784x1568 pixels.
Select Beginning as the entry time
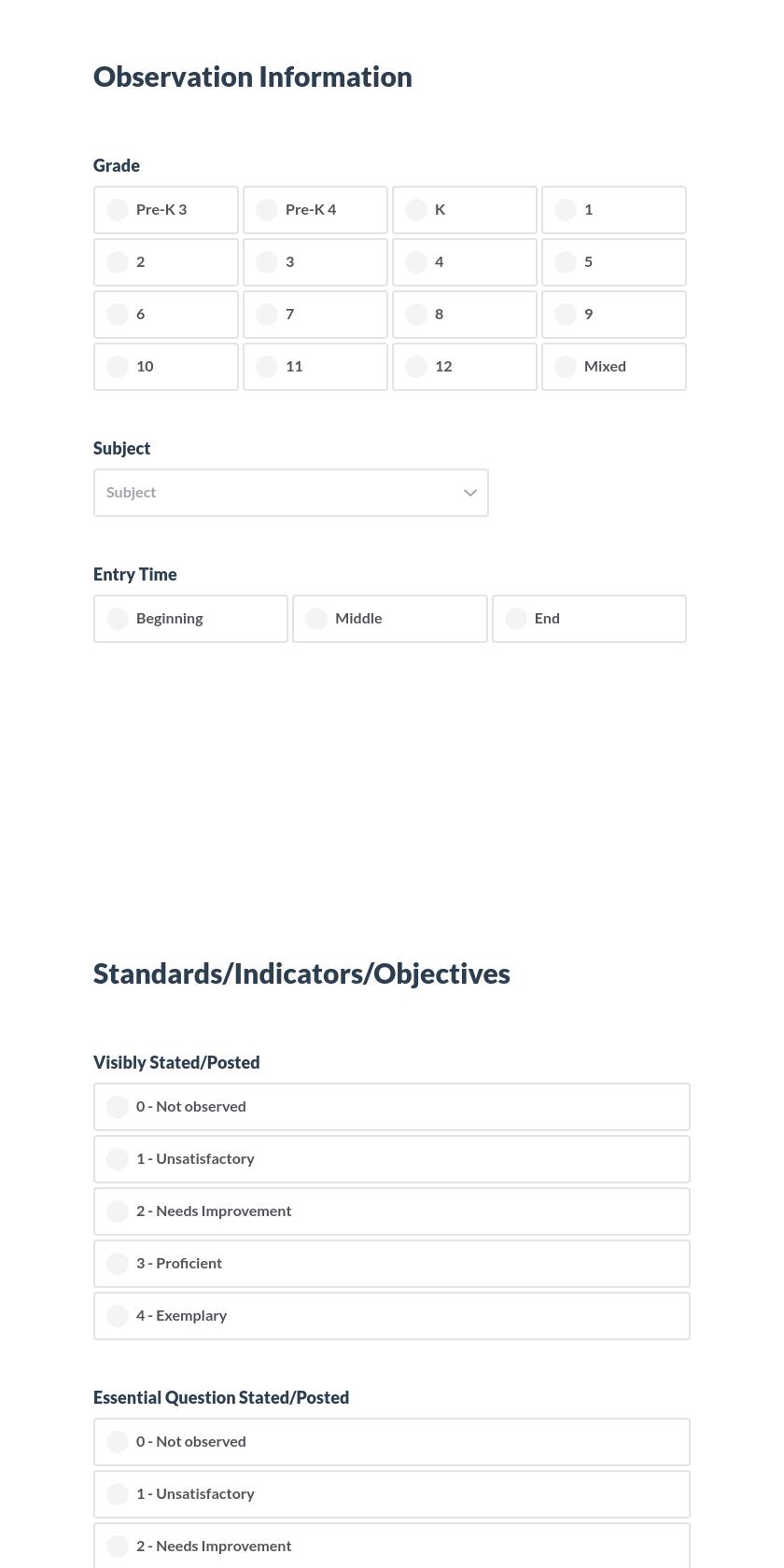(x=190, y=618)
